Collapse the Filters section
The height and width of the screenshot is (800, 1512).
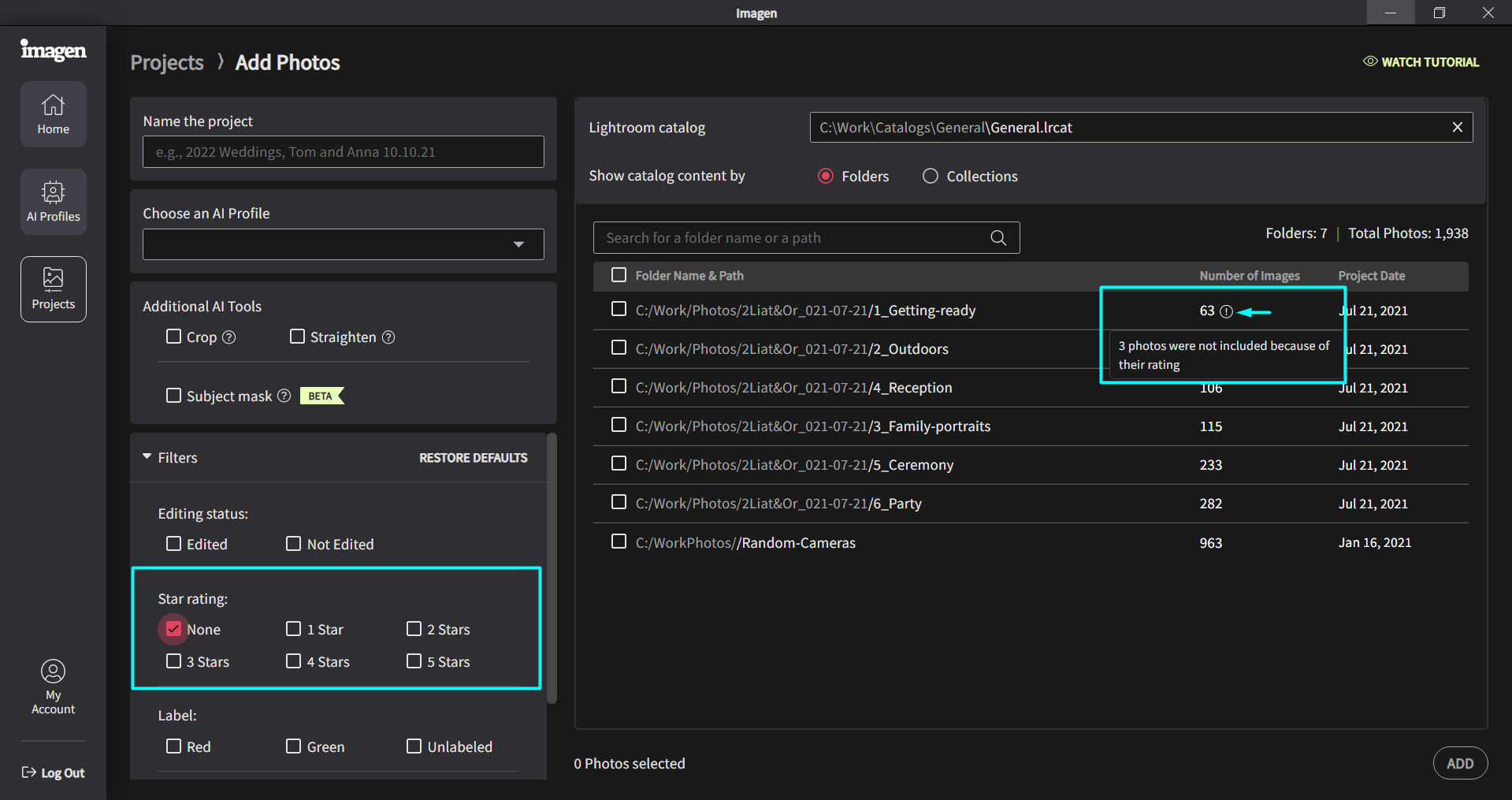tap(147, 456)
